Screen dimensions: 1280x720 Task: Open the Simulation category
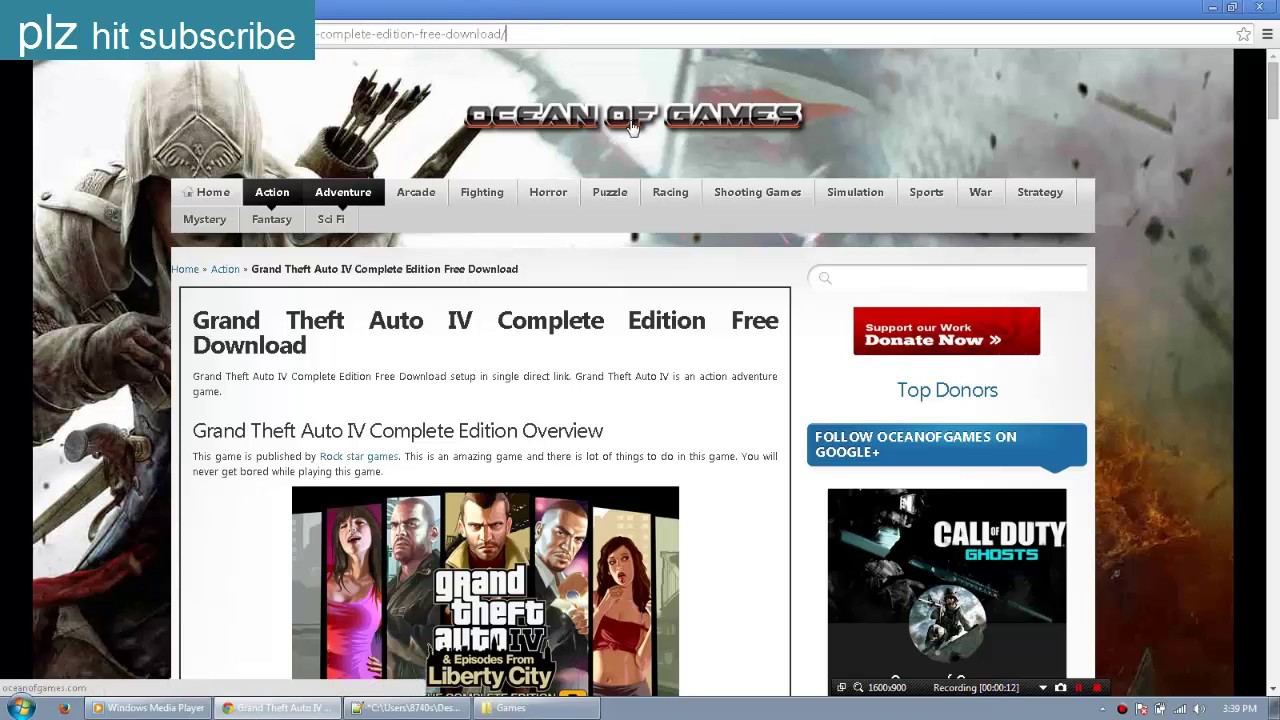point(855,192)
